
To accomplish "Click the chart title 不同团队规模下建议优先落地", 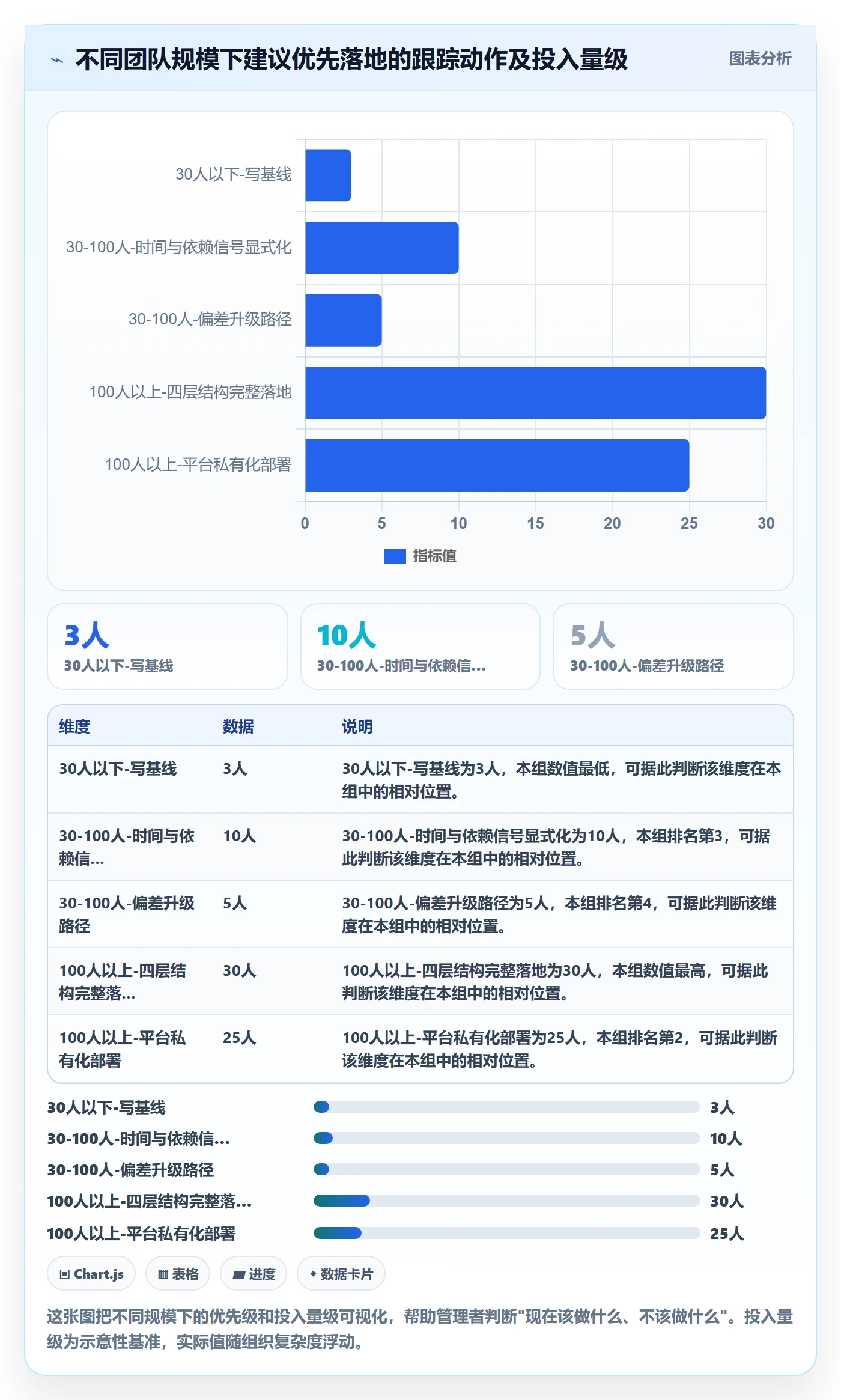I will pos(351,59).
